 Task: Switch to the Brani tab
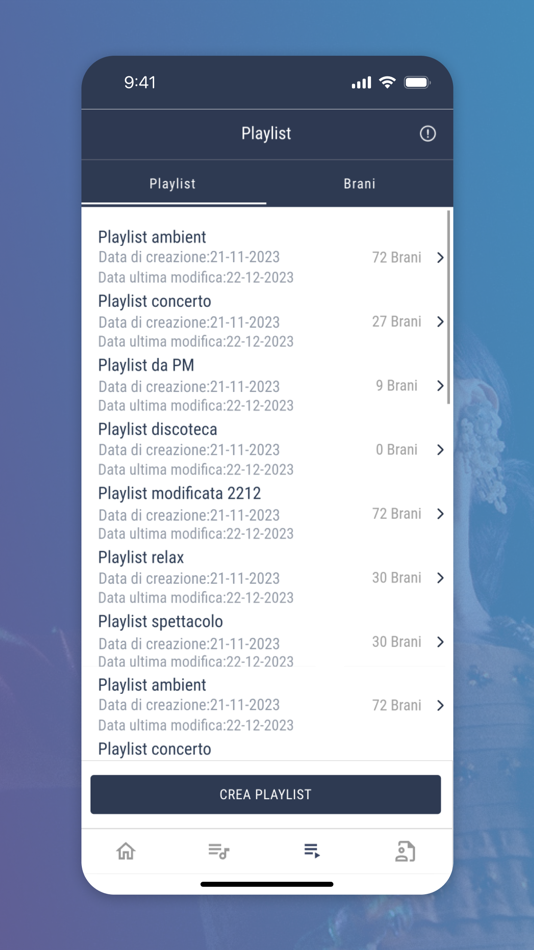pyautogui.click(x=359, y=184)
